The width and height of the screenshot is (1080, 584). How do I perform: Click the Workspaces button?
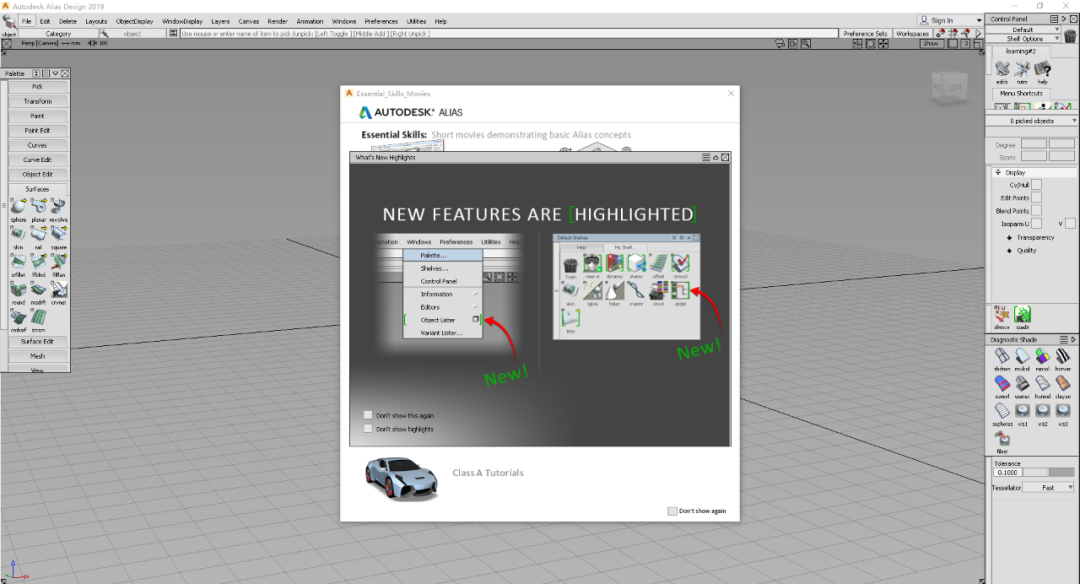913,33
